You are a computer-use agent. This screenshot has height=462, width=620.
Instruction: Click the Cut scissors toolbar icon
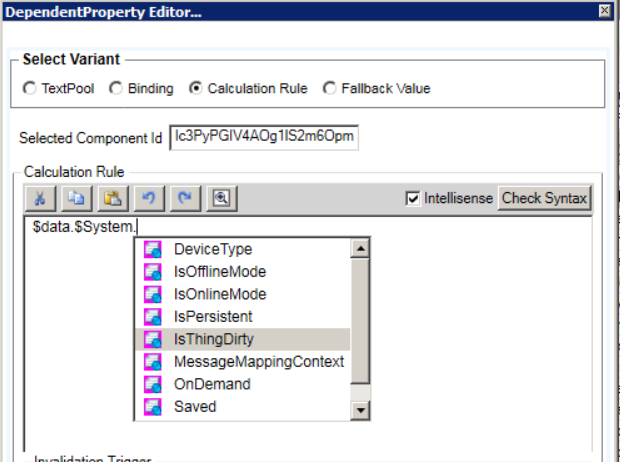[40, 198]
